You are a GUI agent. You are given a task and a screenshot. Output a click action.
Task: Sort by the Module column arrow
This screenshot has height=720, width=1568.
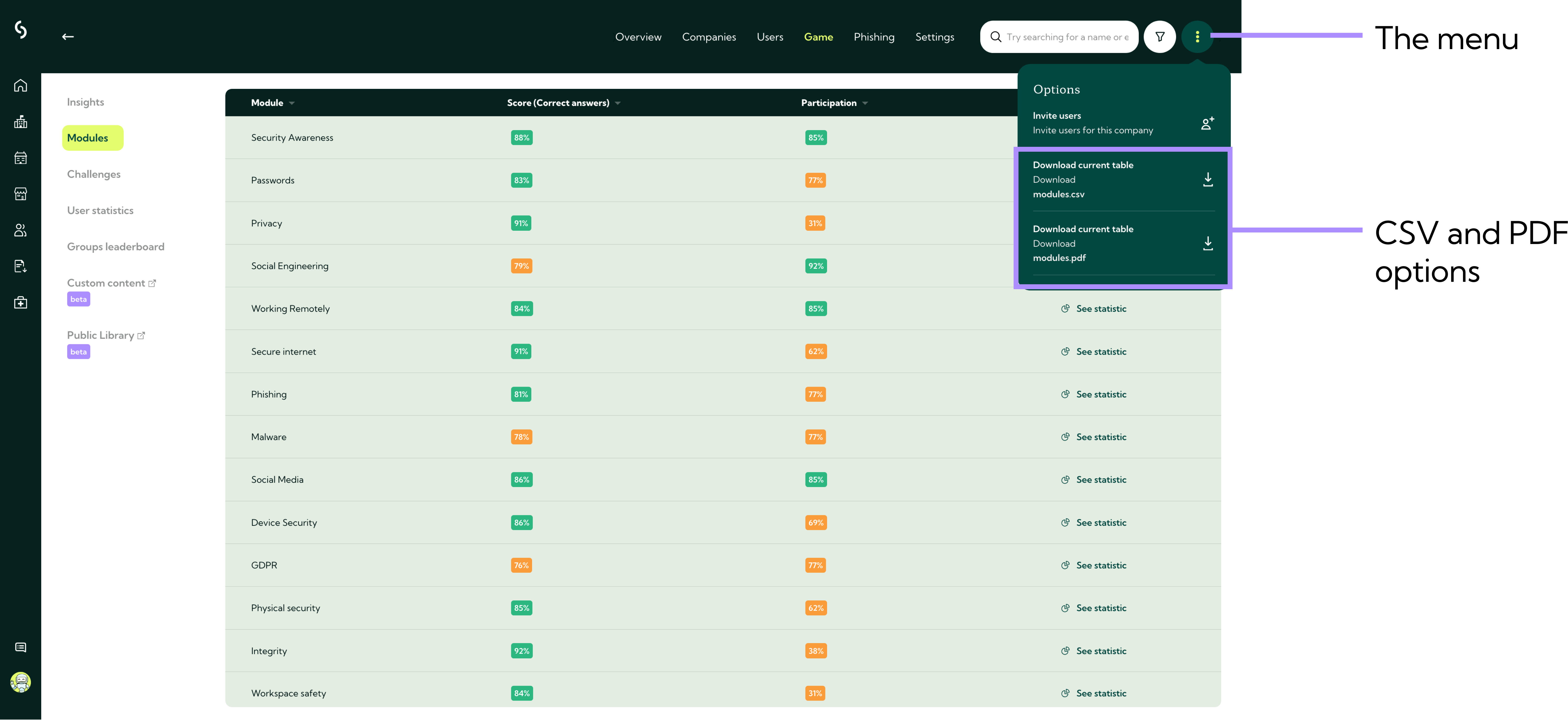tap(292, 103)
